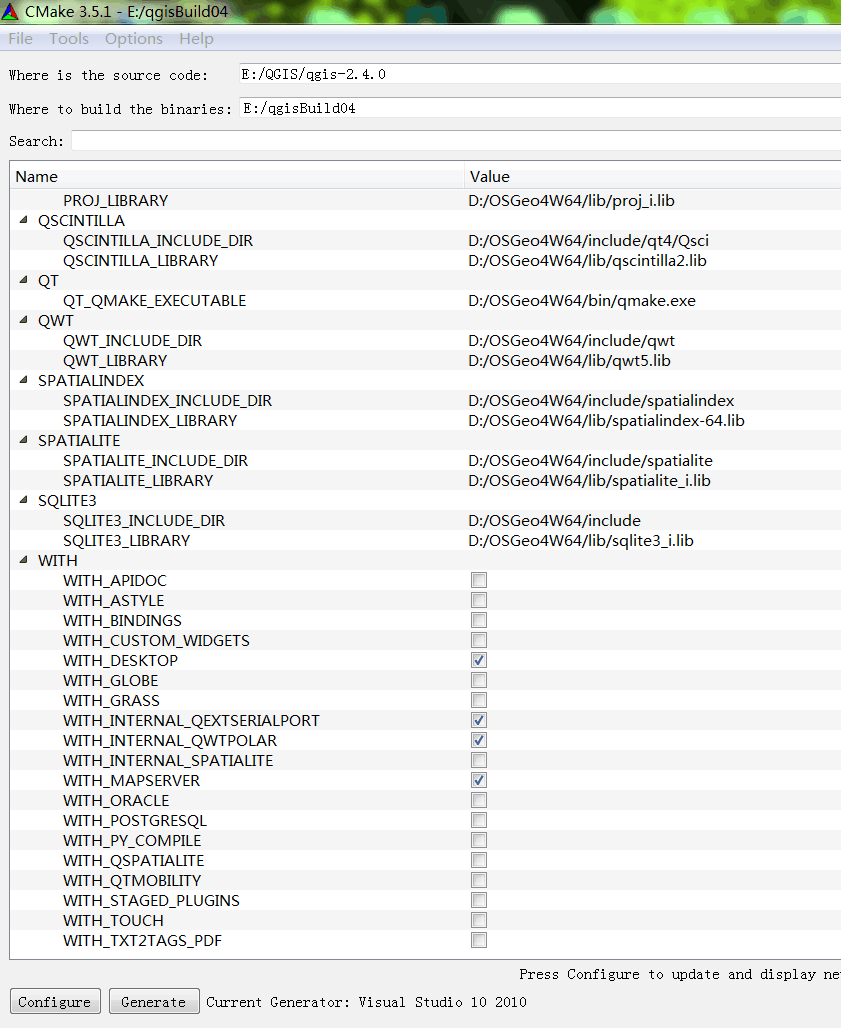841x1028 pixels.
Task: Click value D:/OSGeo4W64/lib/proj_i.lib
Action: [x=571, y=201]
